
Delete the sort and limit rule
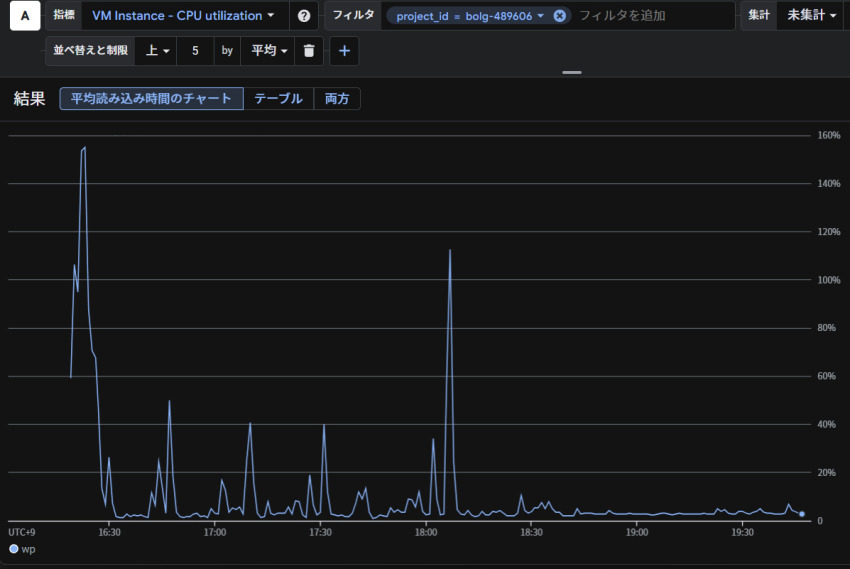(x=310, y=51)
